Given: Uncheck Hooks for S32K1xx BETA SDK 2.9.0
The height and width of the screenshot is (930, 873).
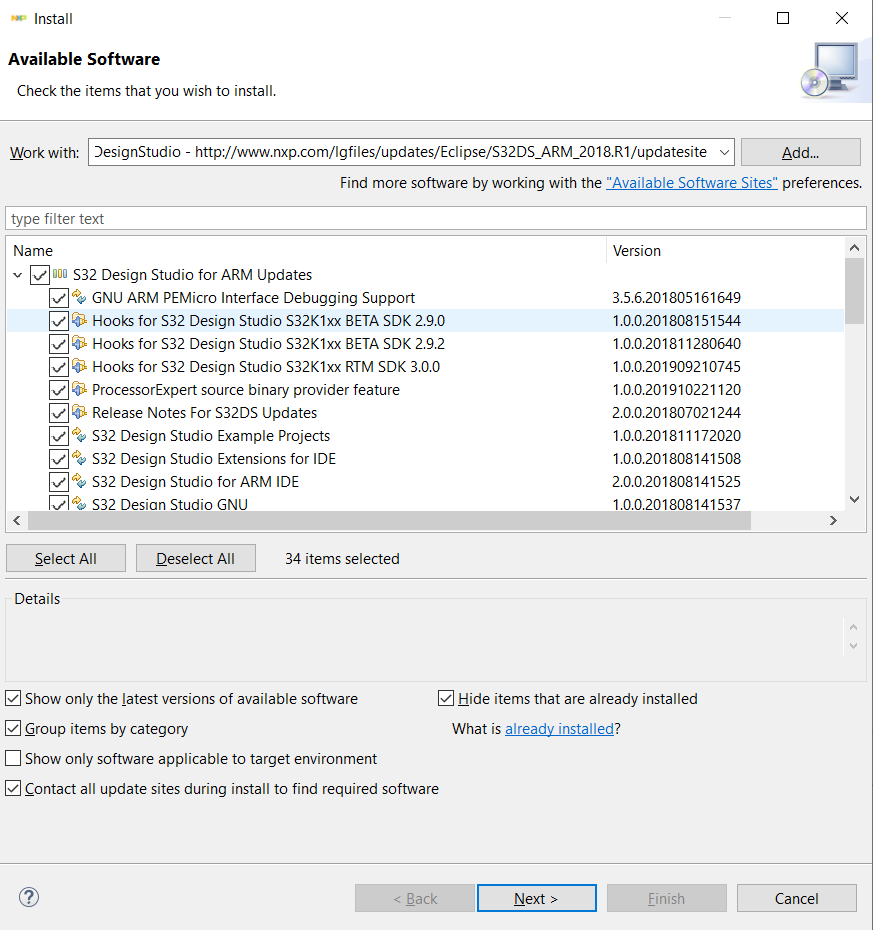Looking at the screenshot, I should click(58, 321).
